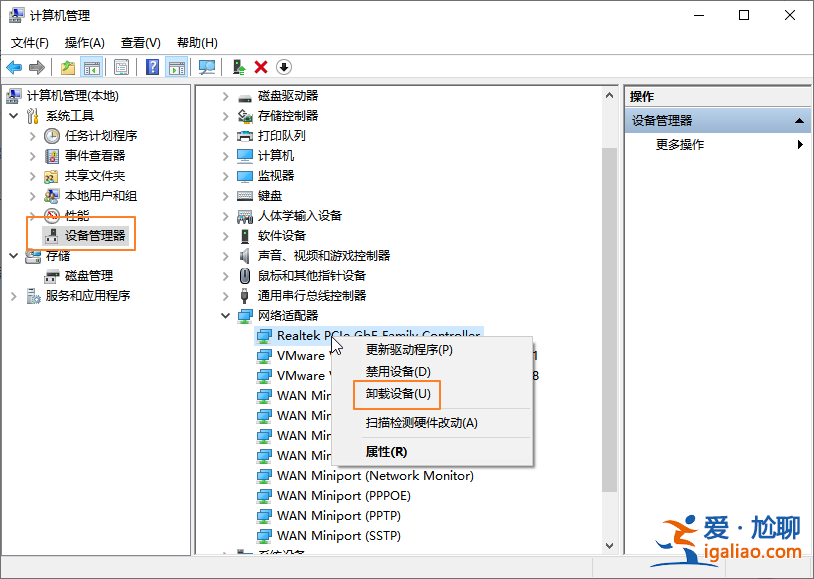
Task: Click the blue Back arrow toolbar icon
Action: coord(14,67)
